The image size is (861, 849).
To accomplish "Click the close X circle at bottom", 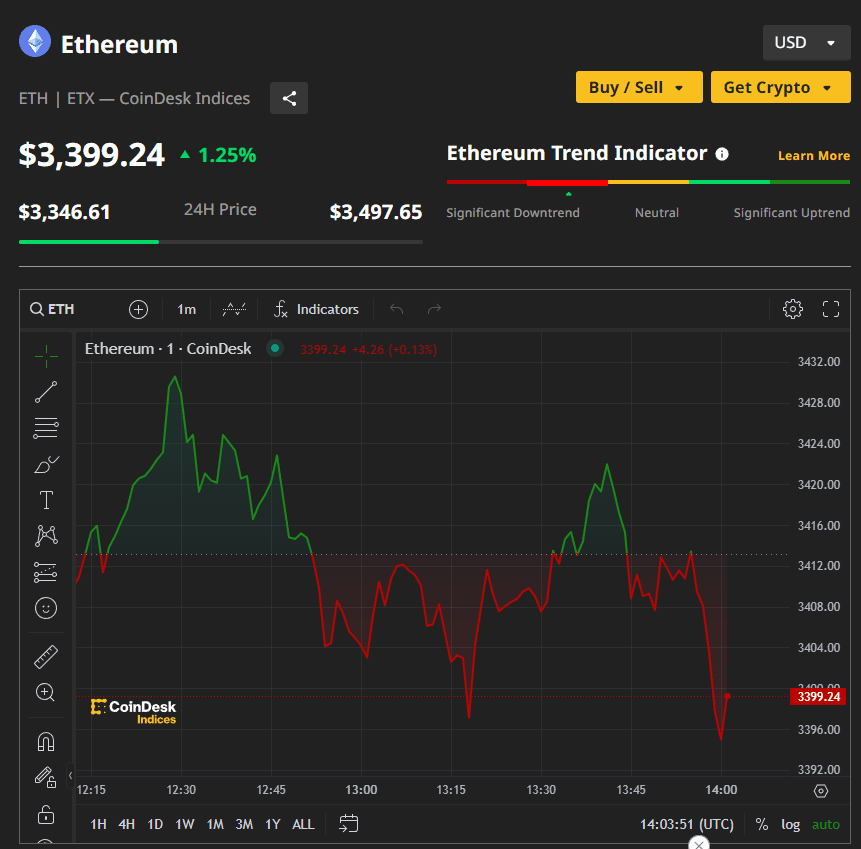I will [x=698, y=844].
